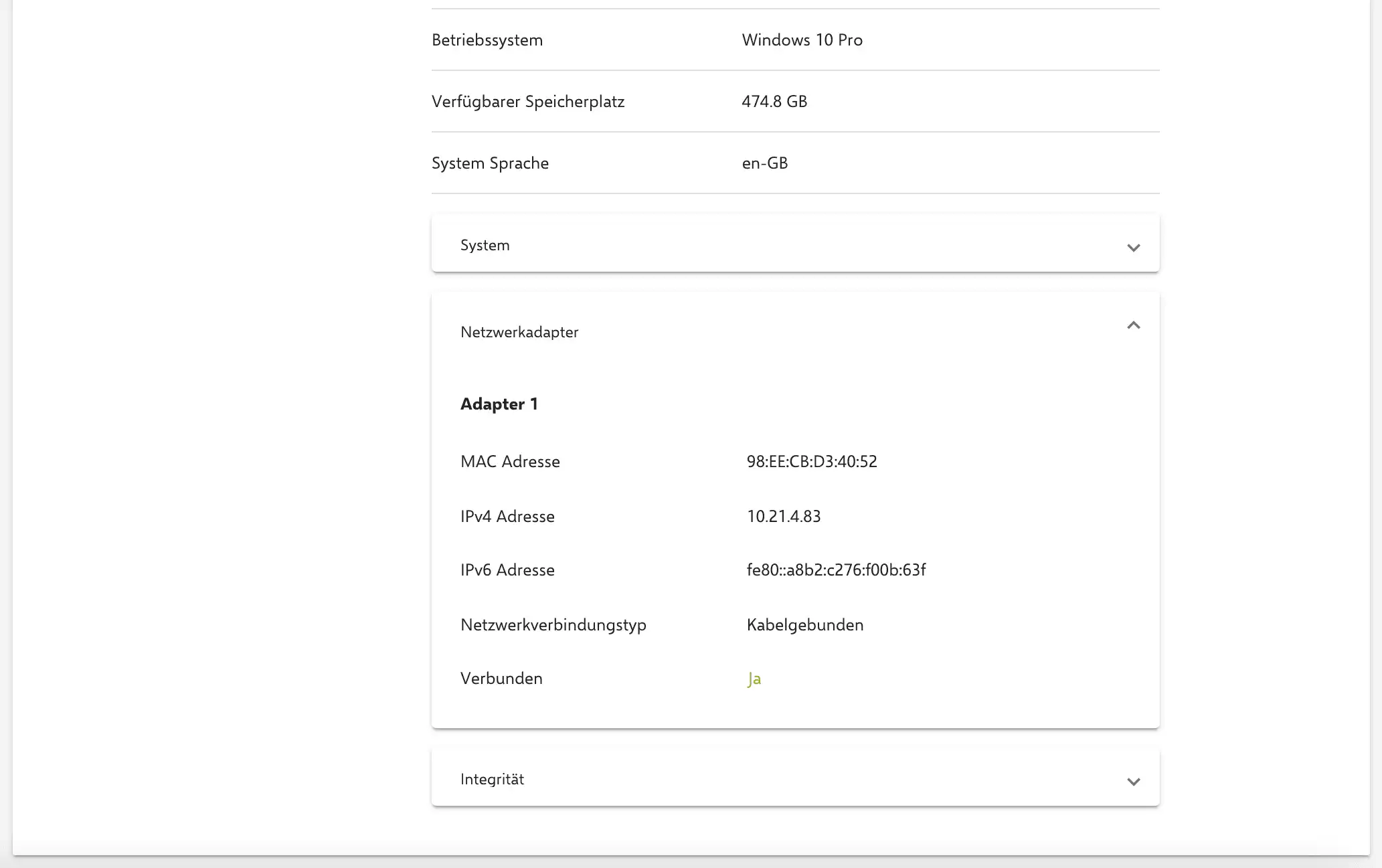Click the IPv6 Adresse label
The width and height of the screenshot is (1382, 868).
click(507, 570)
